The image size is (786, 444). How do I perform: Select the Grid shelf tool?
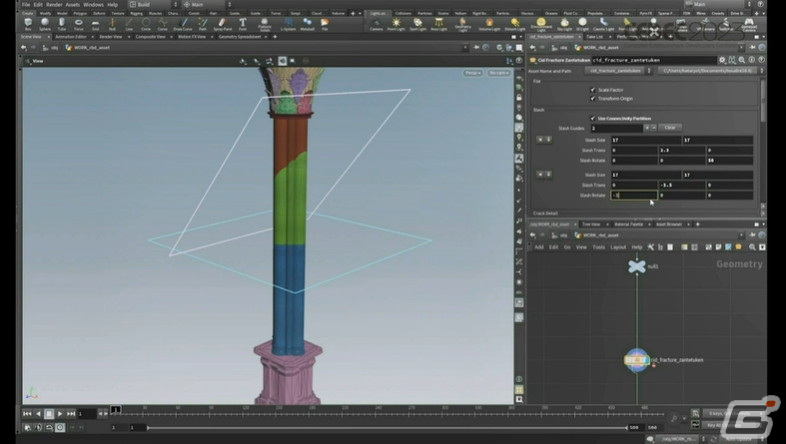point(95,24)
